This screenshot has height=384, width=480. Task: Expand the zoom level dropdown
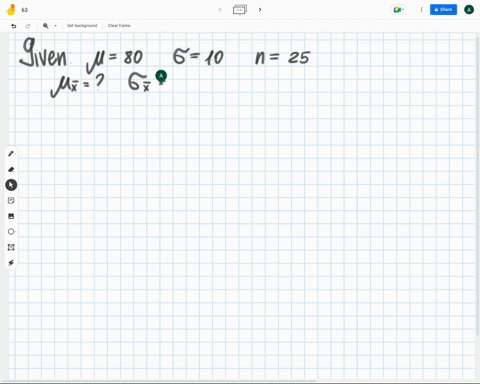(56, 26)
